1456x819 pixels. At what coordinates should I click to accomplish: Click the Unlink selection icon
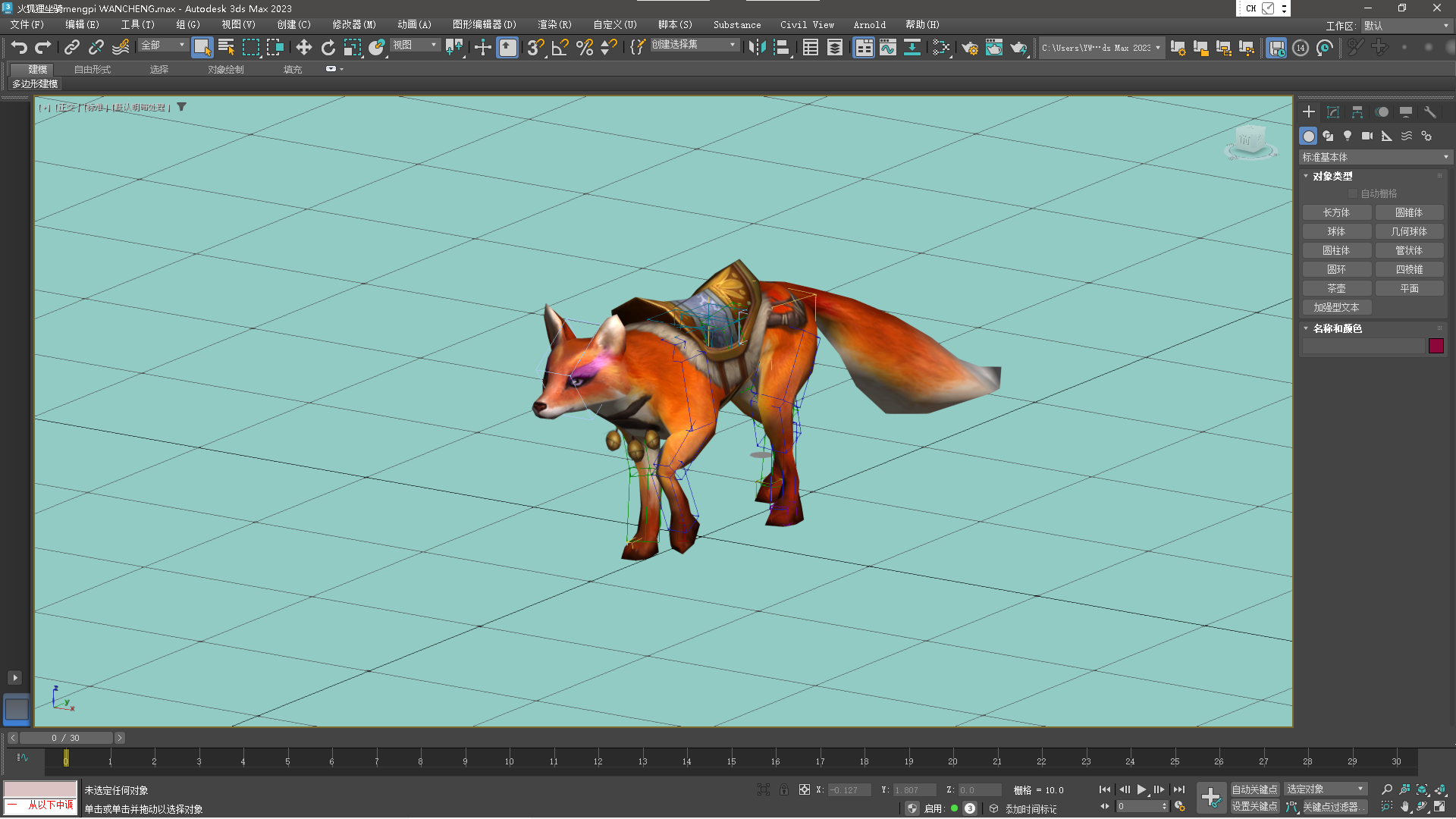pyautogui.click(x=96, y=47)
